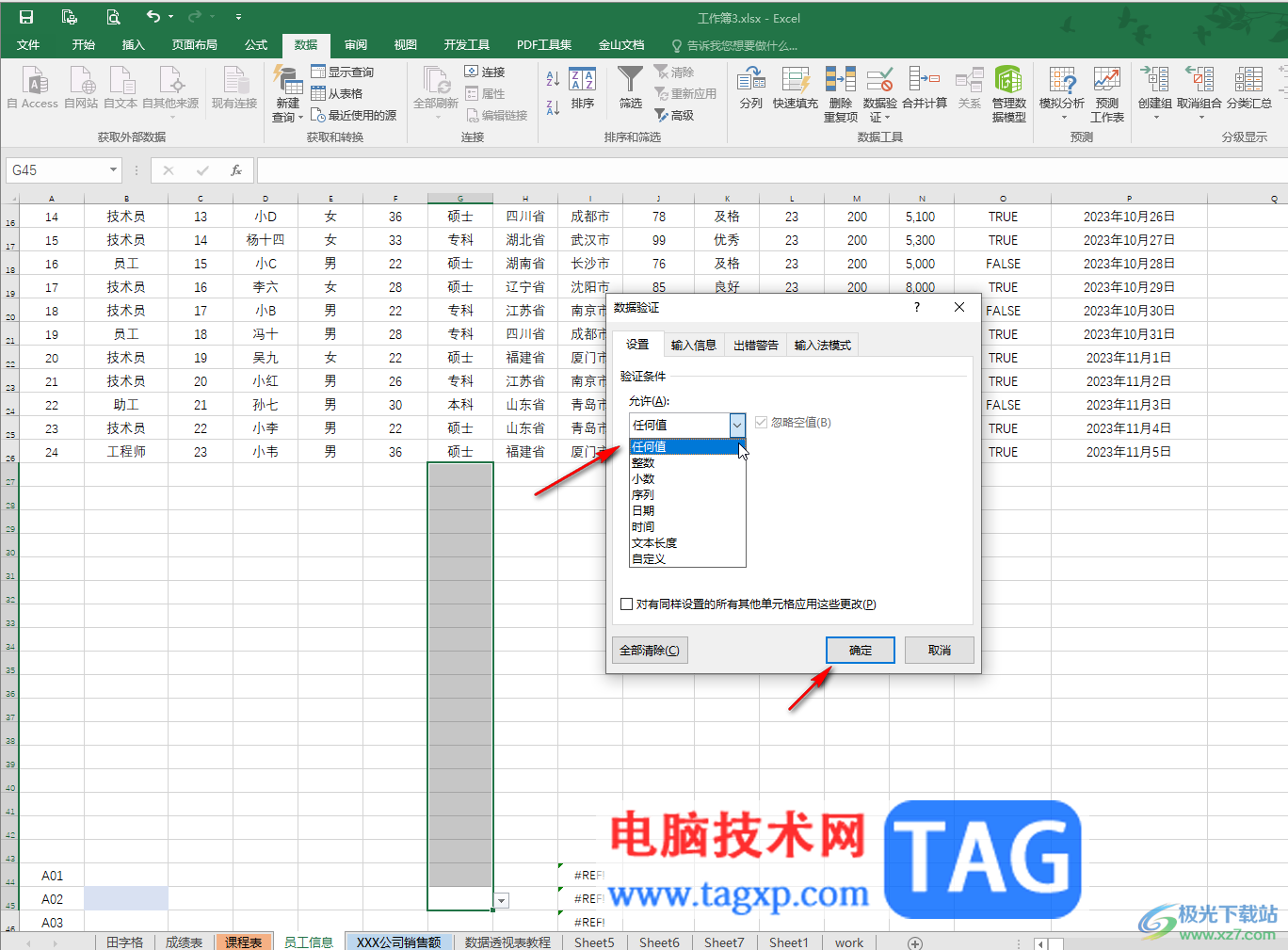The image size is (1288, 950).
Task: Switch to 输入信息 dialog tab
Action: (x=694, y=346)
